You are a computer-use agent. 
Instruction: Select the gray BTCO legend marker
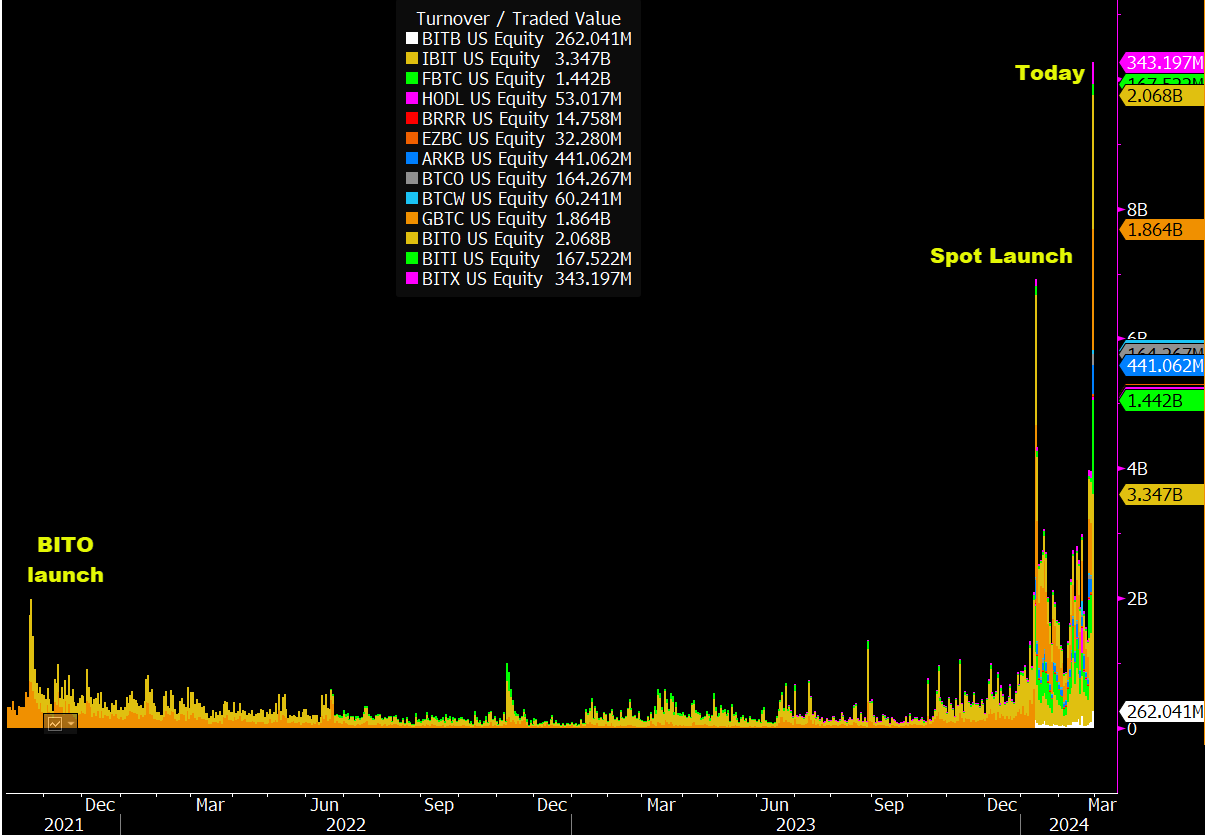click(x=411, y=179)
